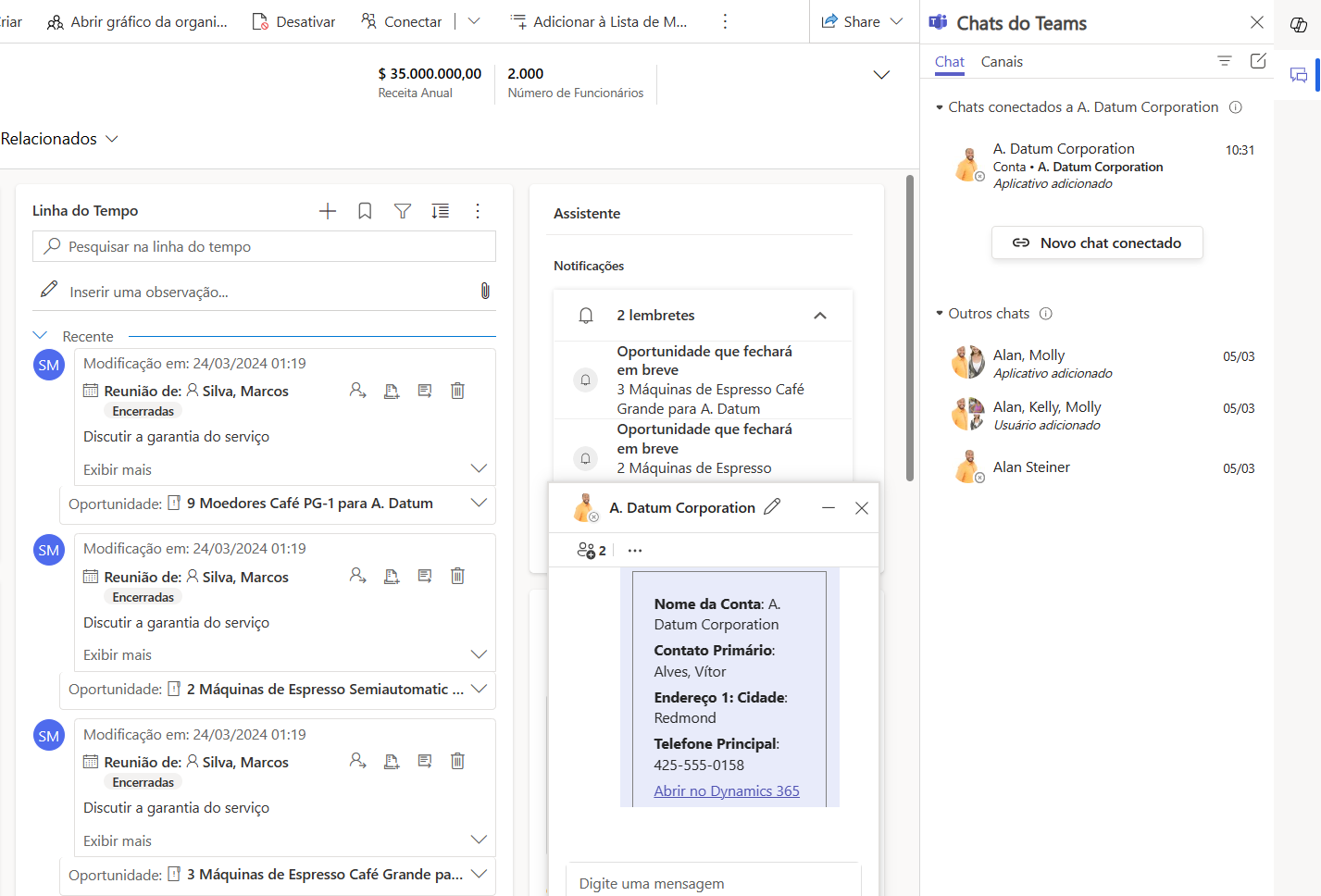Click Exibir mais on first Reunião activity

118,469
